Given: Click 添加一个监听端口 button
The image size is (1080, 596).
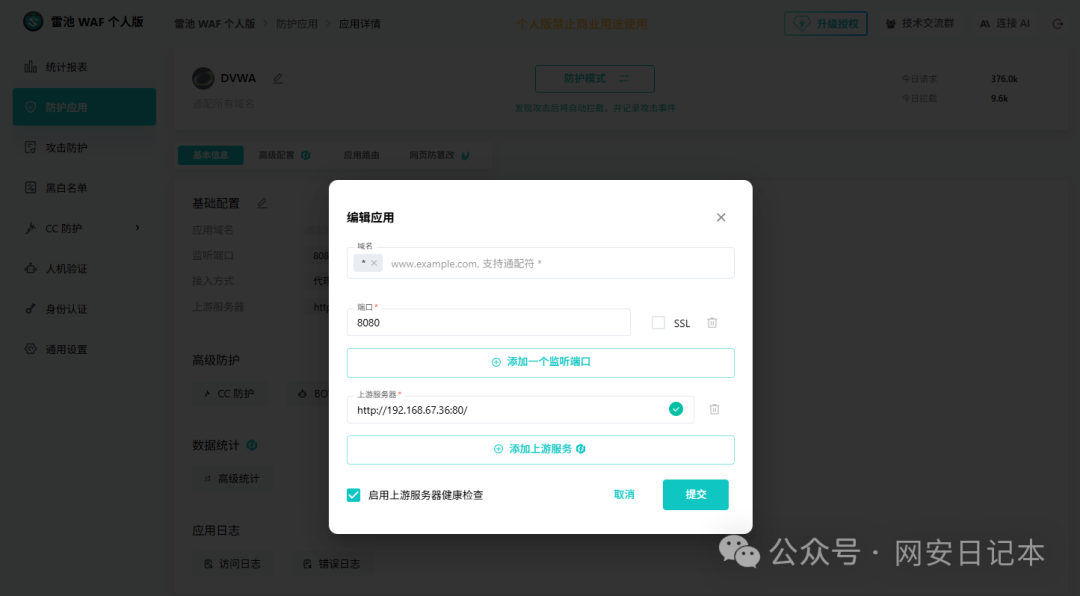Looking at the screenshot, I should [x=540, y=362].
